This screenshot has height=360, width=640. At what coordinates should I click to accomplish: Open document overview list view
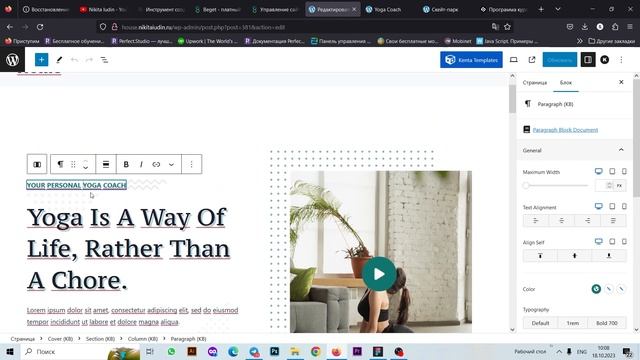[104, 60]
